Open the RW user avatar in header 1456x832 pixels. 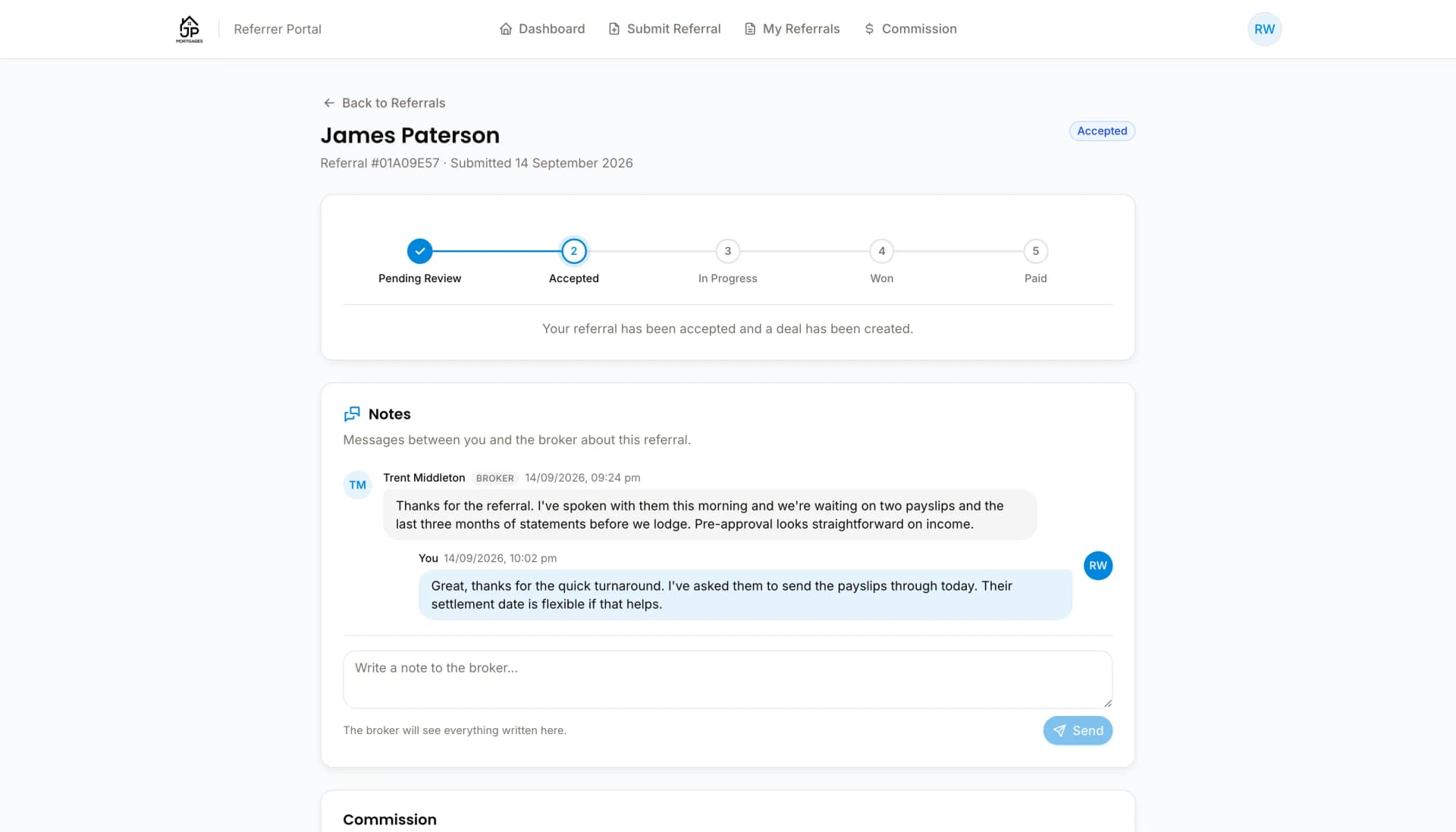pyautogui.click(x=1264, y=29)
